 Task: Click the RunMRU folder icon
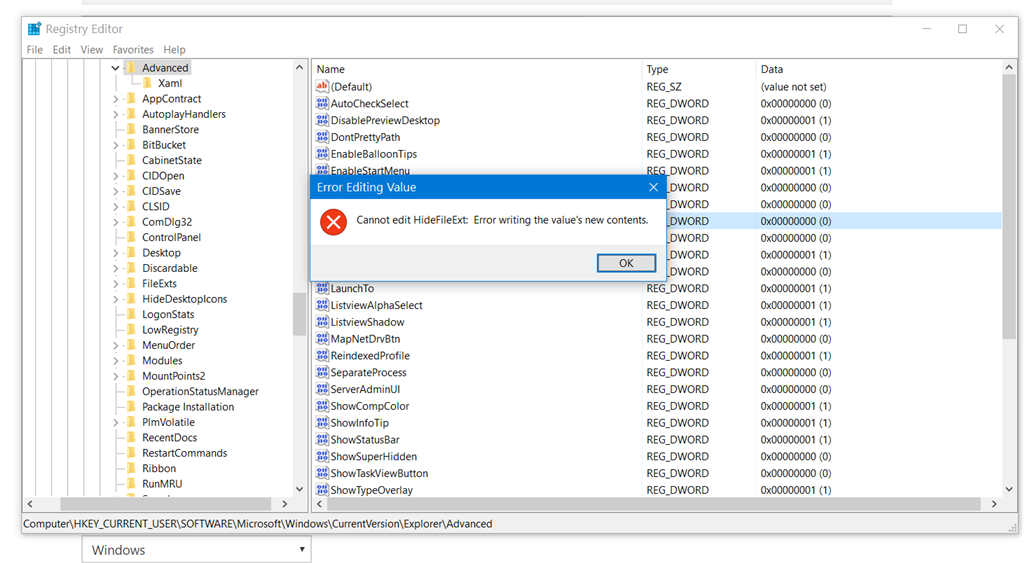point(131,484)
